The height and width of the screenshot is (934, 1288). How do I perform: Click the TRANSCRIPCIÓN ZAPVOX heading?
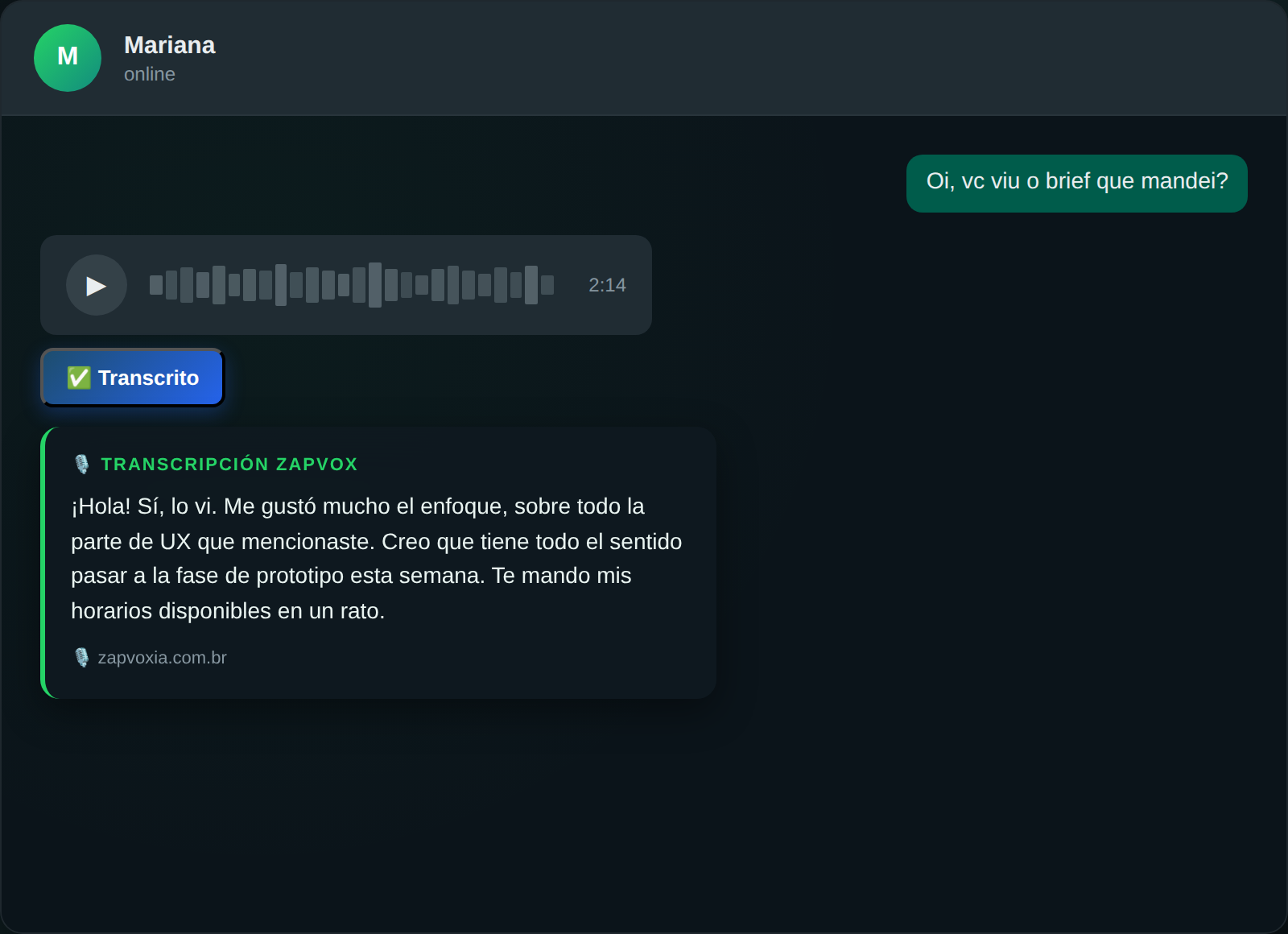click(229, 465)
